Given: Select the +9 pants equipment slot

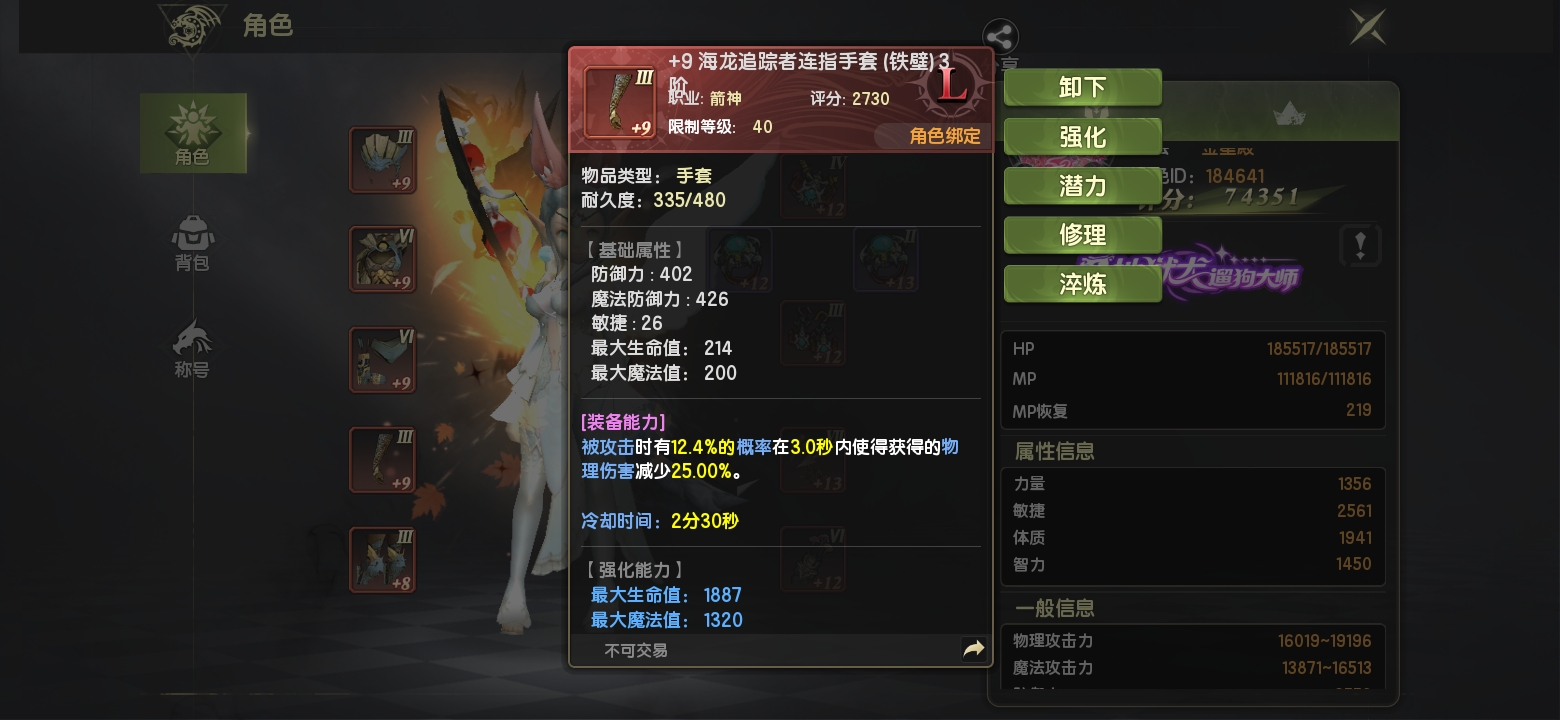Looking at the screenshot, I should (382, 360).
